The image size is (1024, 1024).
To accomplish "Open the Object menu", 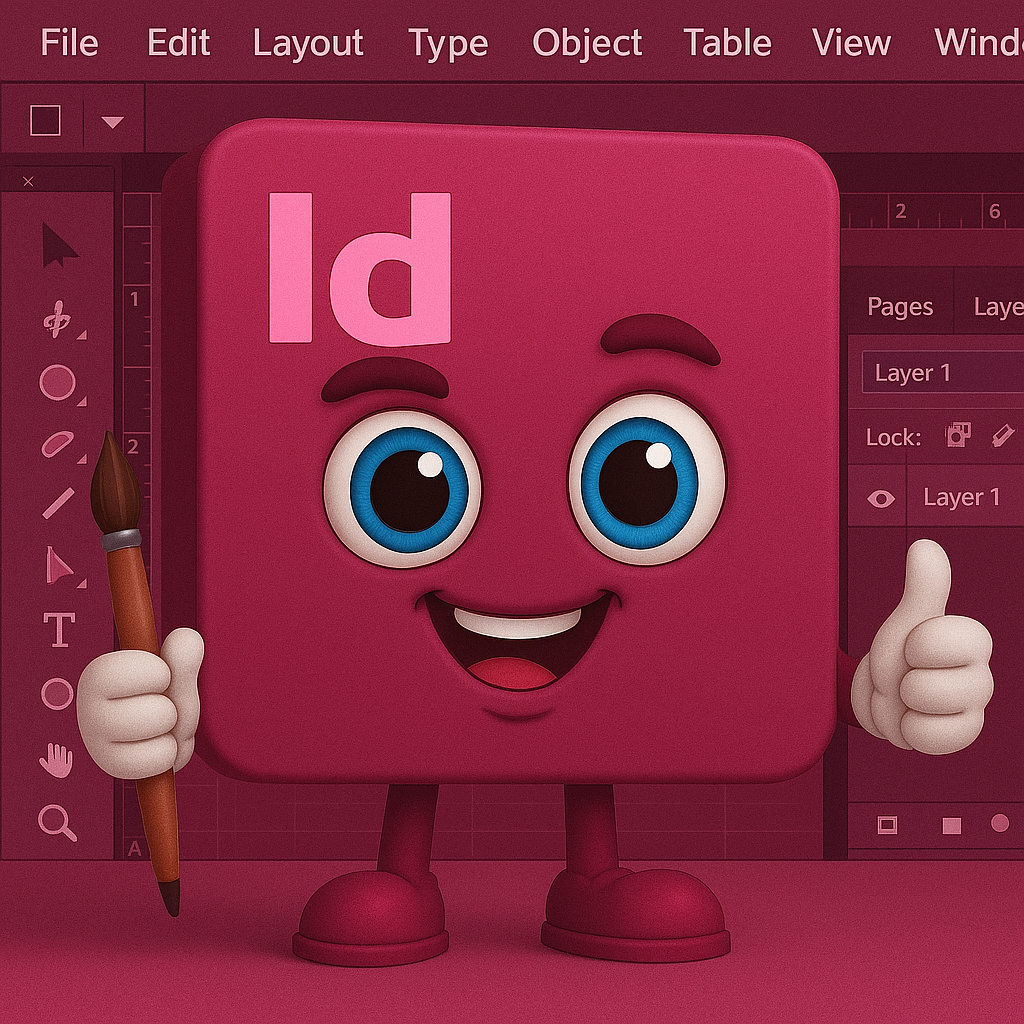I will pyautogui.click(x=587, y=44).
